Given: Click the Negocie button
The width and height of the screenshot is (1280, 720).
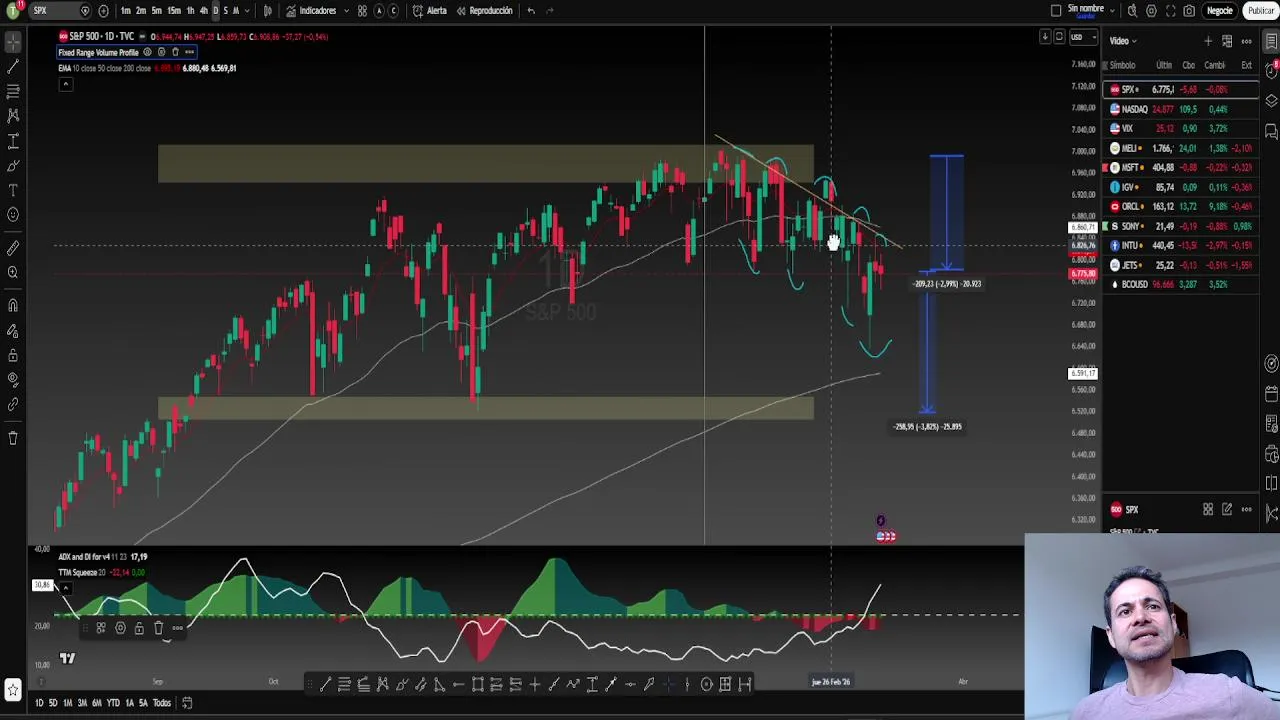Looking at the screenshot, I should (x=1219, y=11).
